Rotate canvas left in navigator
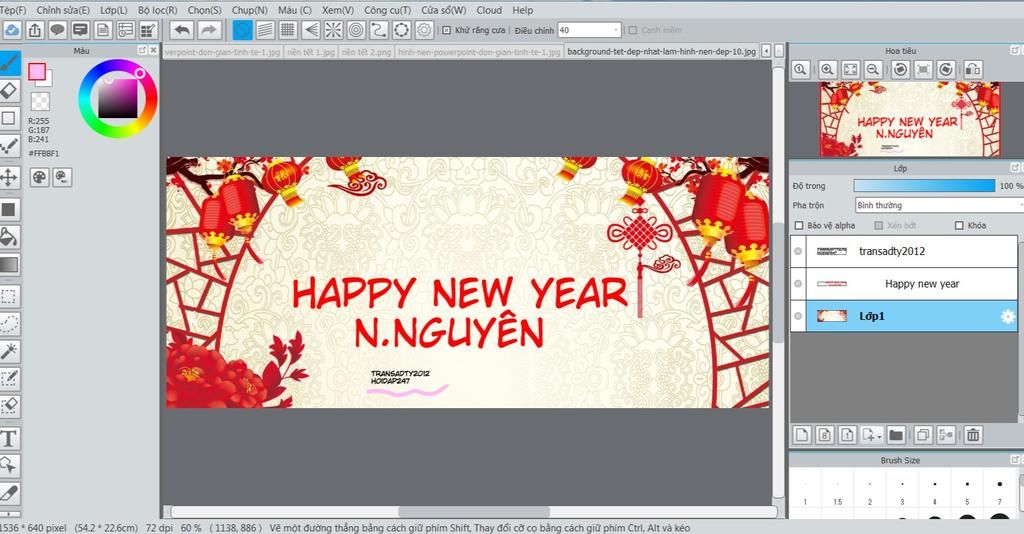 (x=901, y=70)
